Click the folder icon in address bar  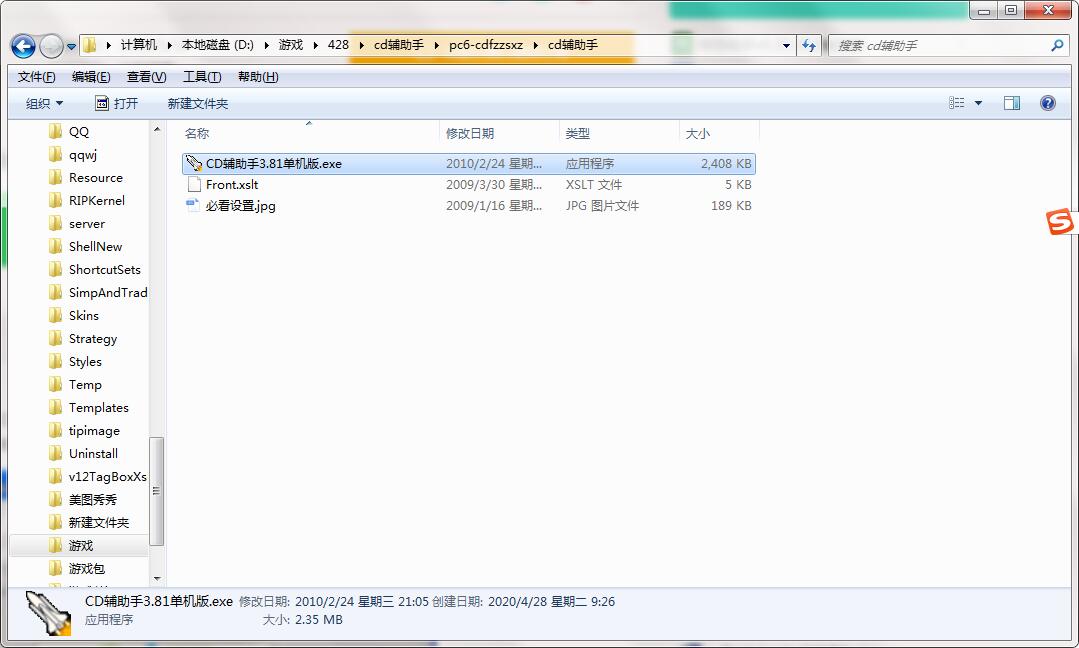[x=89, y=45]
